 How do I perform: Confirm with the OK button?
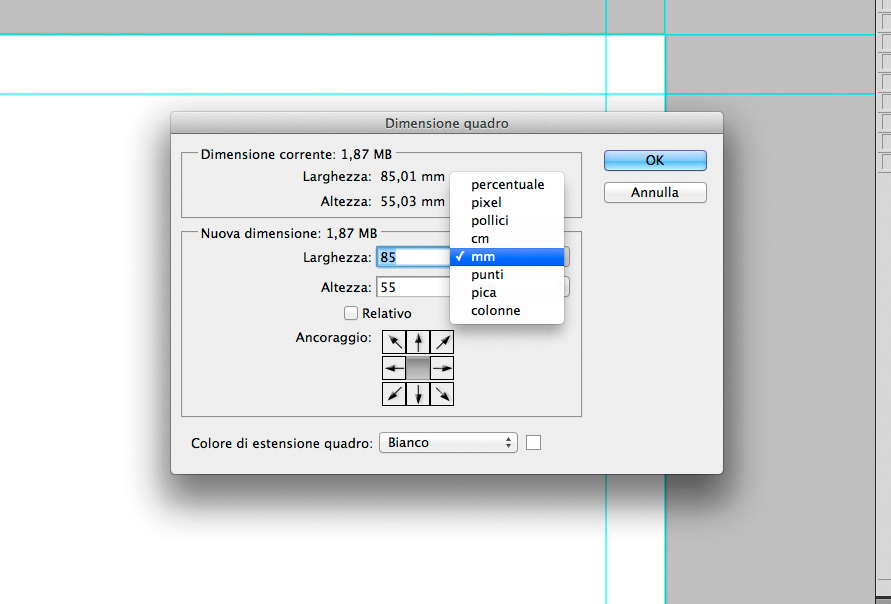(655, 160)
